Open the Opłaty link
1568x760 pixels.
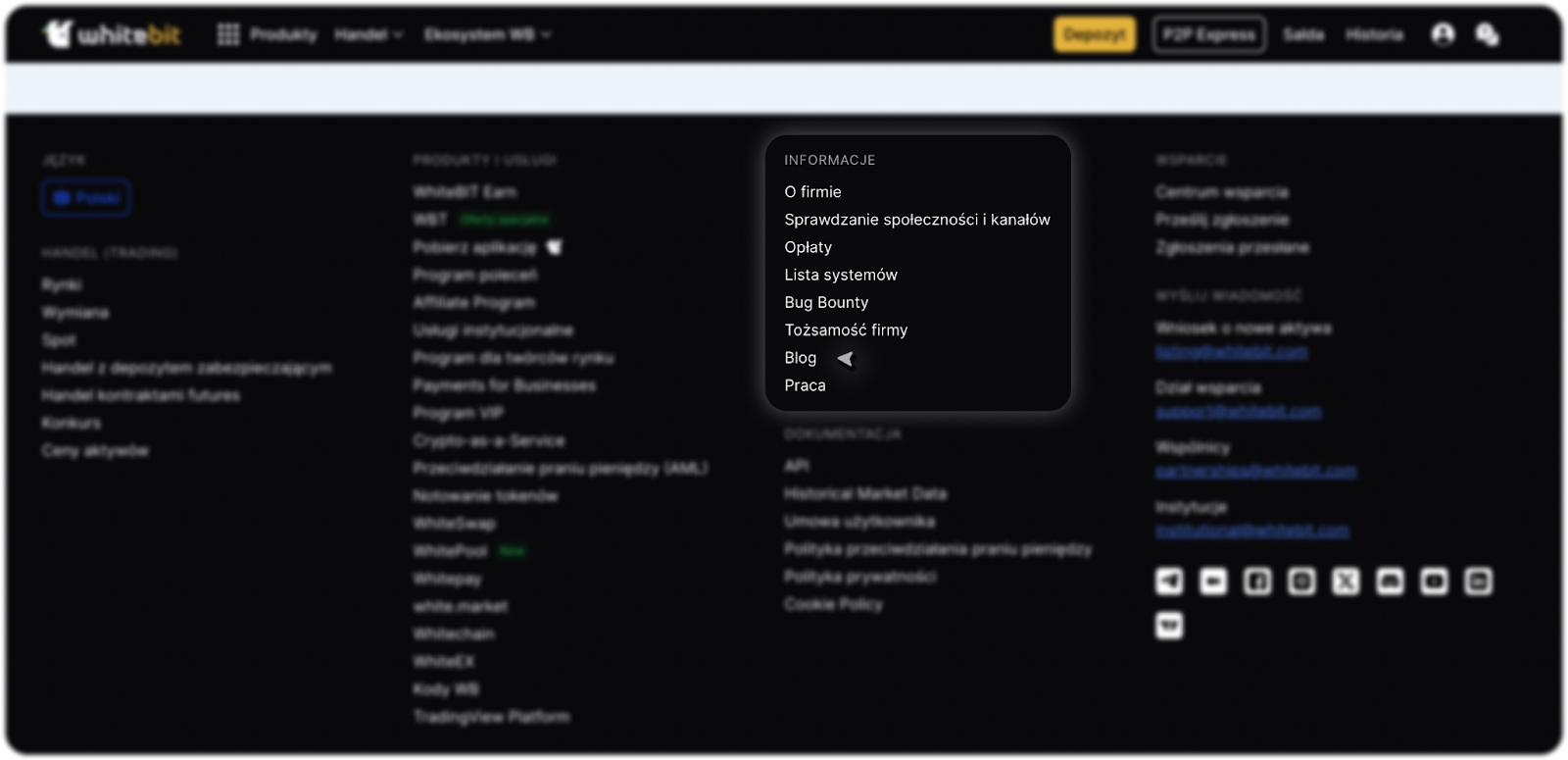(808, 247)
